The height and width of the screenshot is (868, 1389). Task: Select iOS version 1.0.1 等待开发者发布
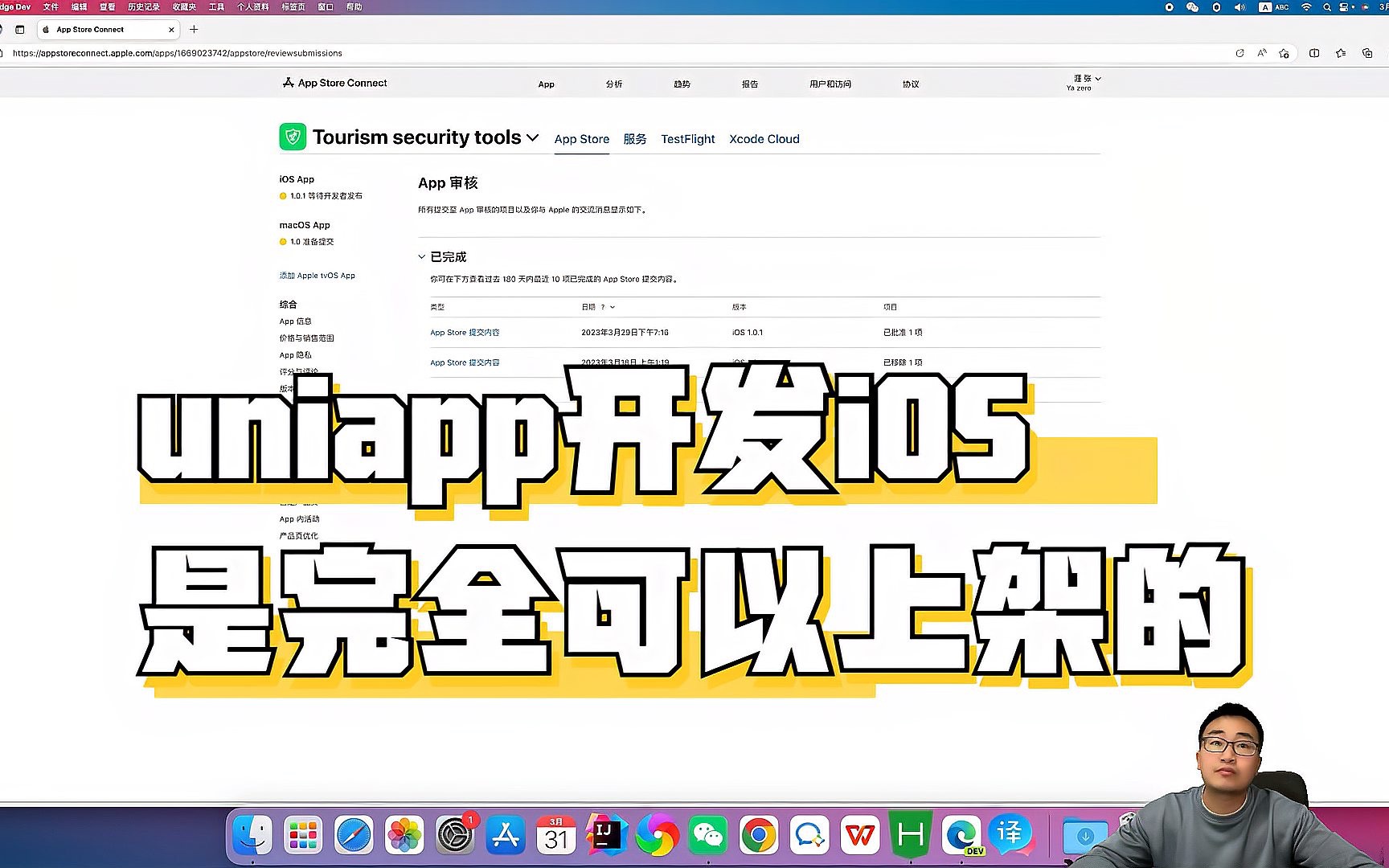pyautogui.click(x=321, y=196)
